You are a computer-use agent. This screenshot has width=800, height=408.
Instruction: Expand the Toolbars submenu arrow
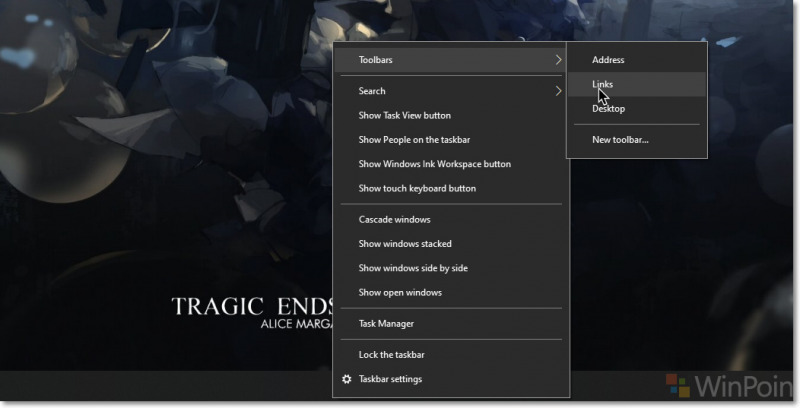click(558, 60)
